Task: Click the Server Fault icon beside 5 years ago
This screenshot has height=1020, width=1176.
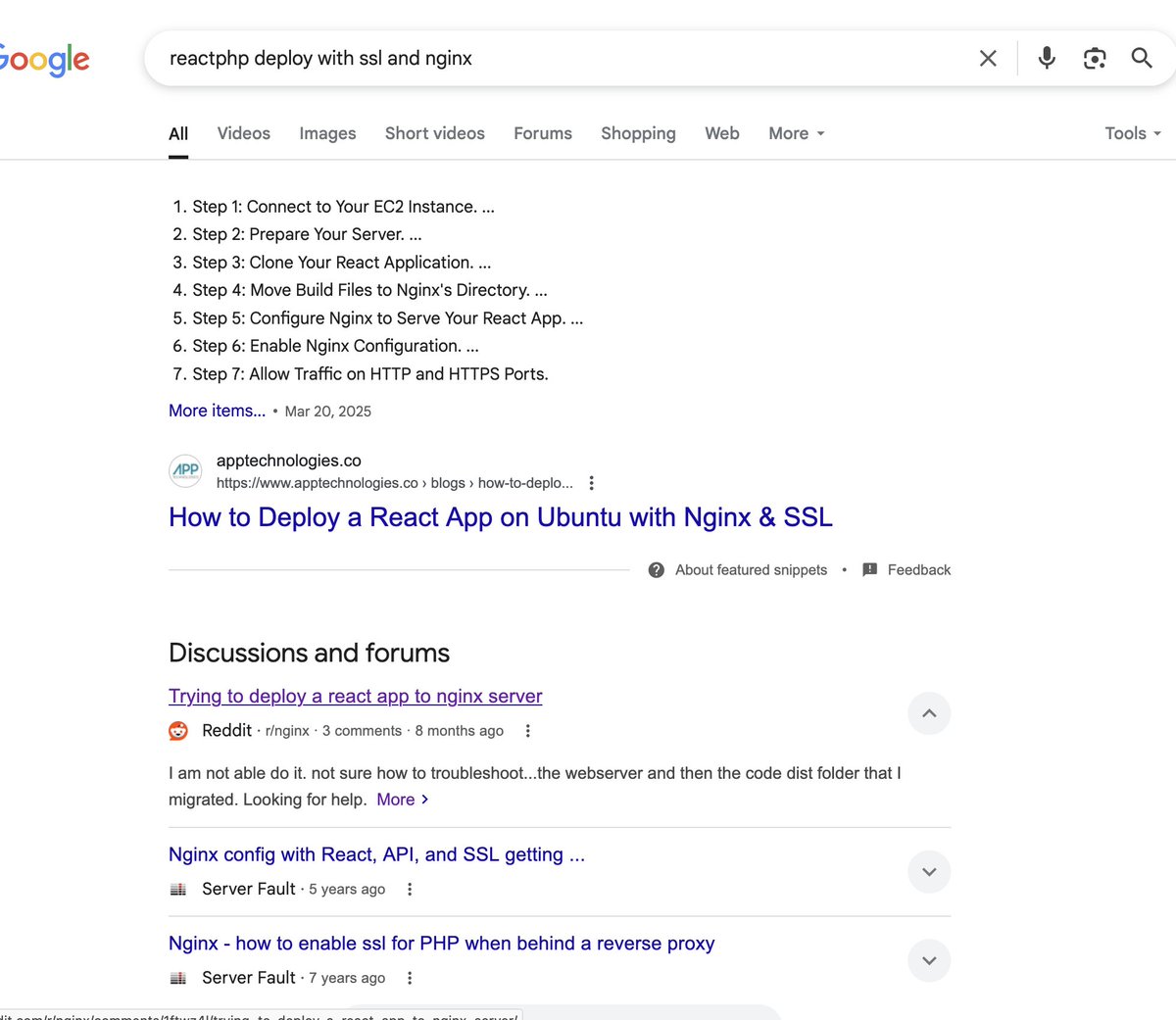Action: tap(178, 890)
